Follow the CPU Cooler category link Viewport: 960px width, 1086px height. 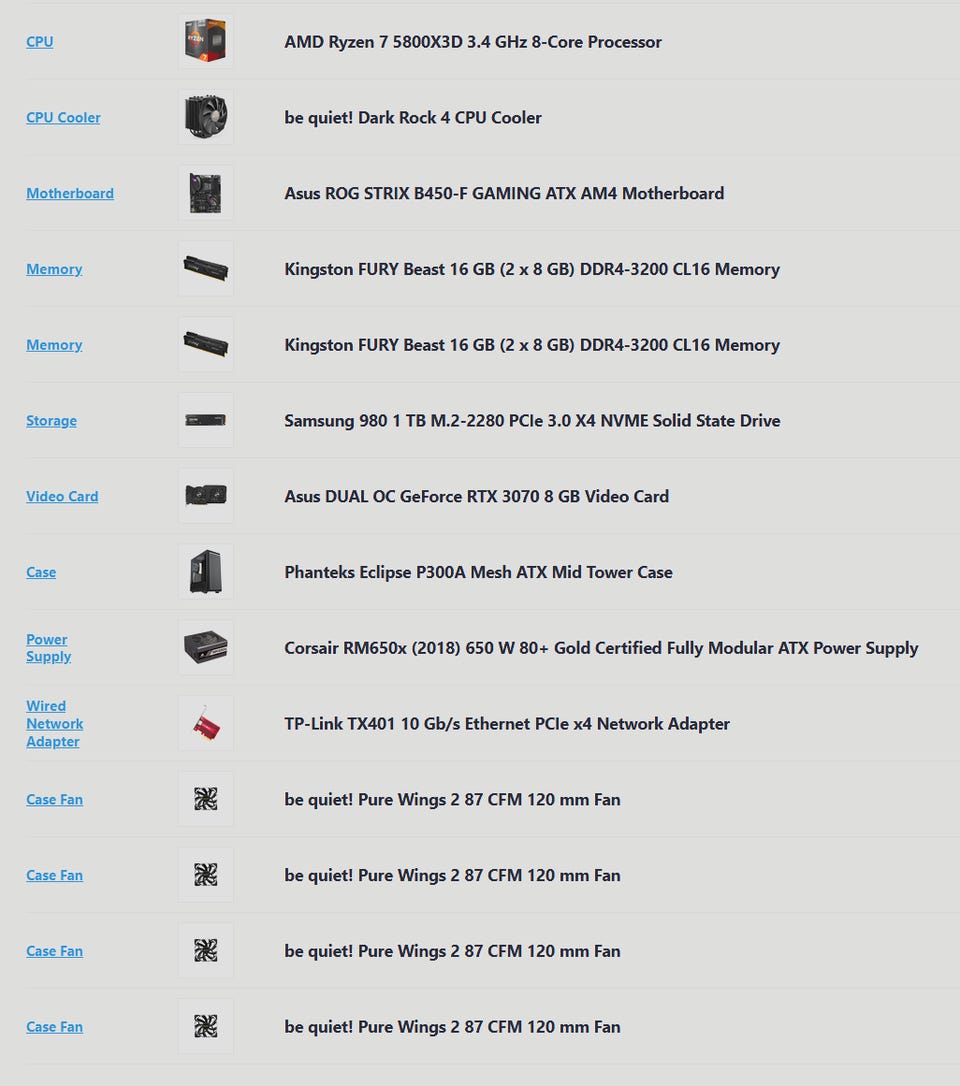63,118
